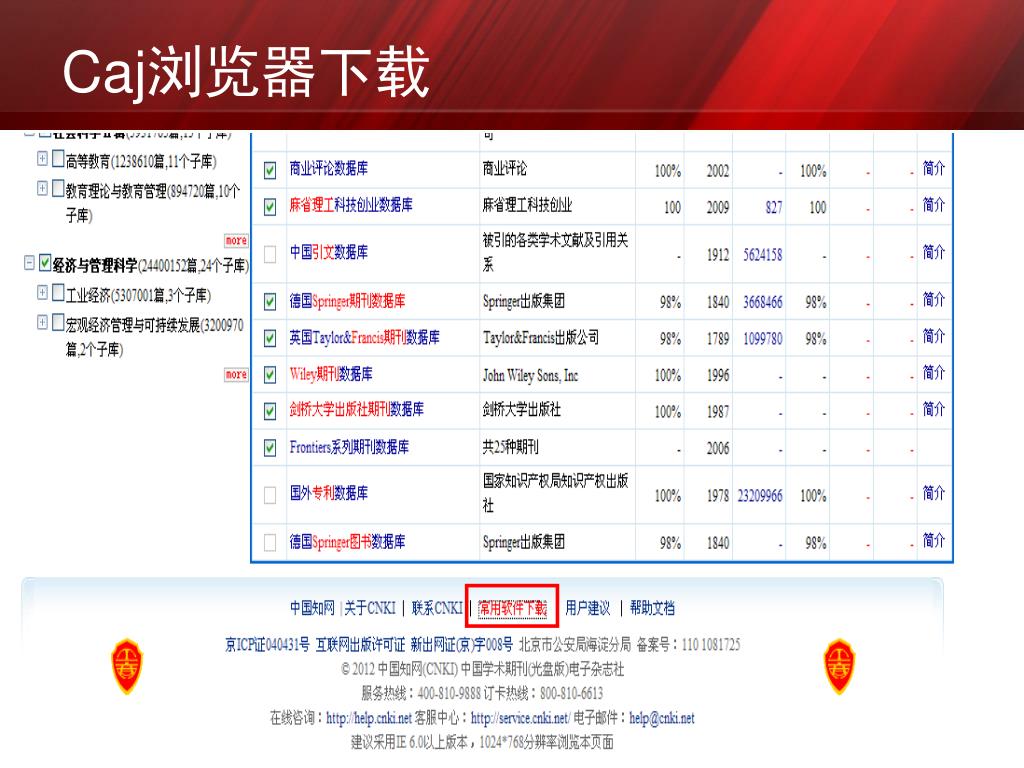Tick the 教育理论与教育管理 tree checkbox
The height and width of the screenshot is (768, 1024).
(58, 189)
